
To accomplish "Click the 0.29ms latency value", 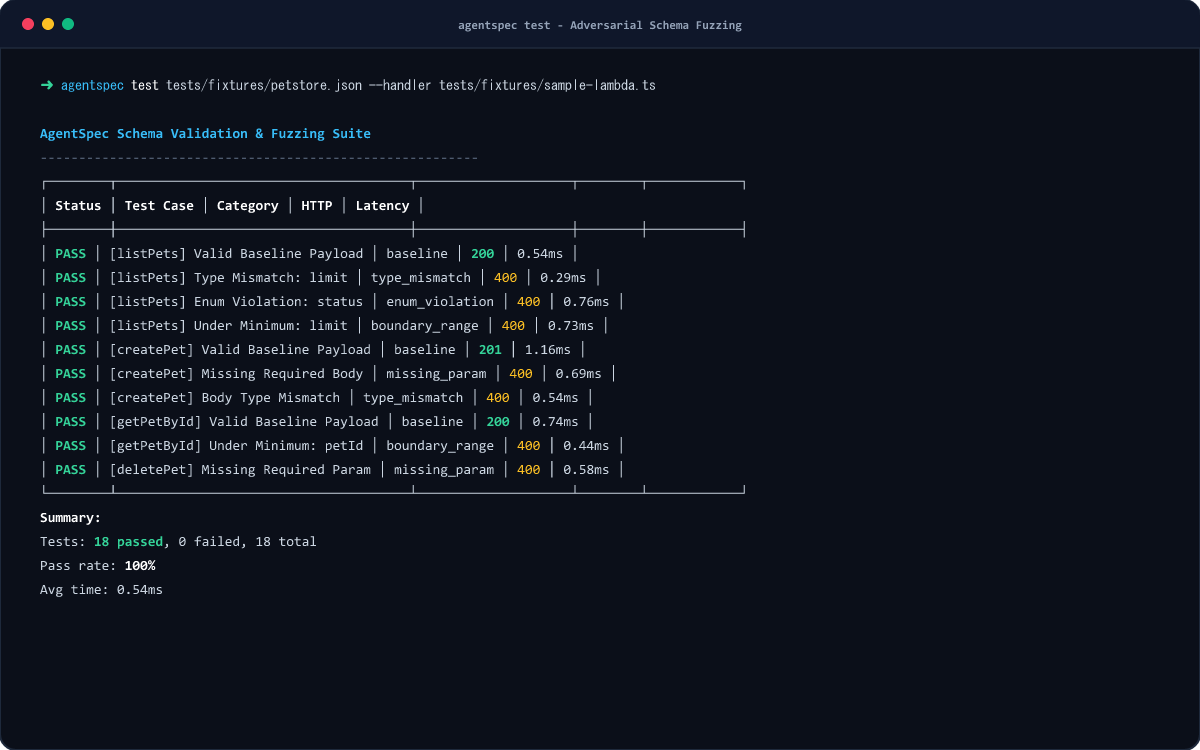I will point(563,278).
